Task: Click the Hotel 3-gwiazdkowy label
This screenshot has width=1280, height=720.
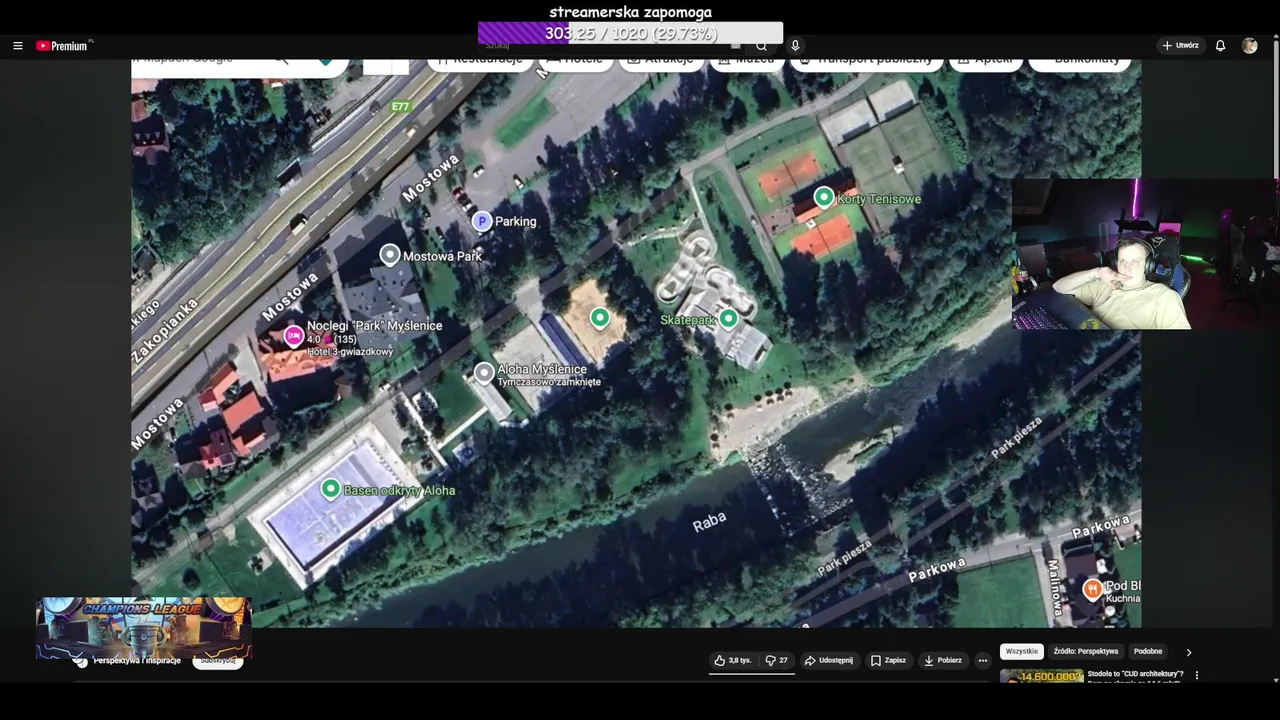Action: pos(350,352)
